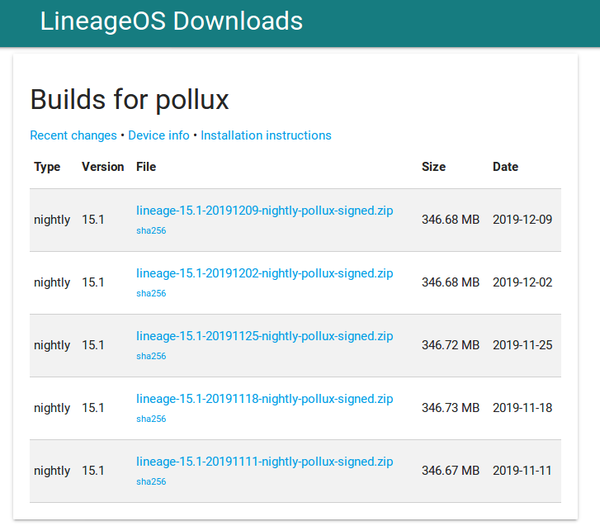Click the Type column header
600x526 pixels.
tap(47, 167)
